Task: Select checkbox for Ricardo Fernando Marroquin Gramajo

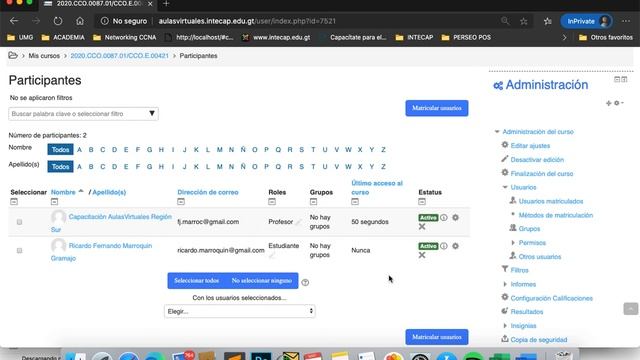Action: click(x=19, y=251)
